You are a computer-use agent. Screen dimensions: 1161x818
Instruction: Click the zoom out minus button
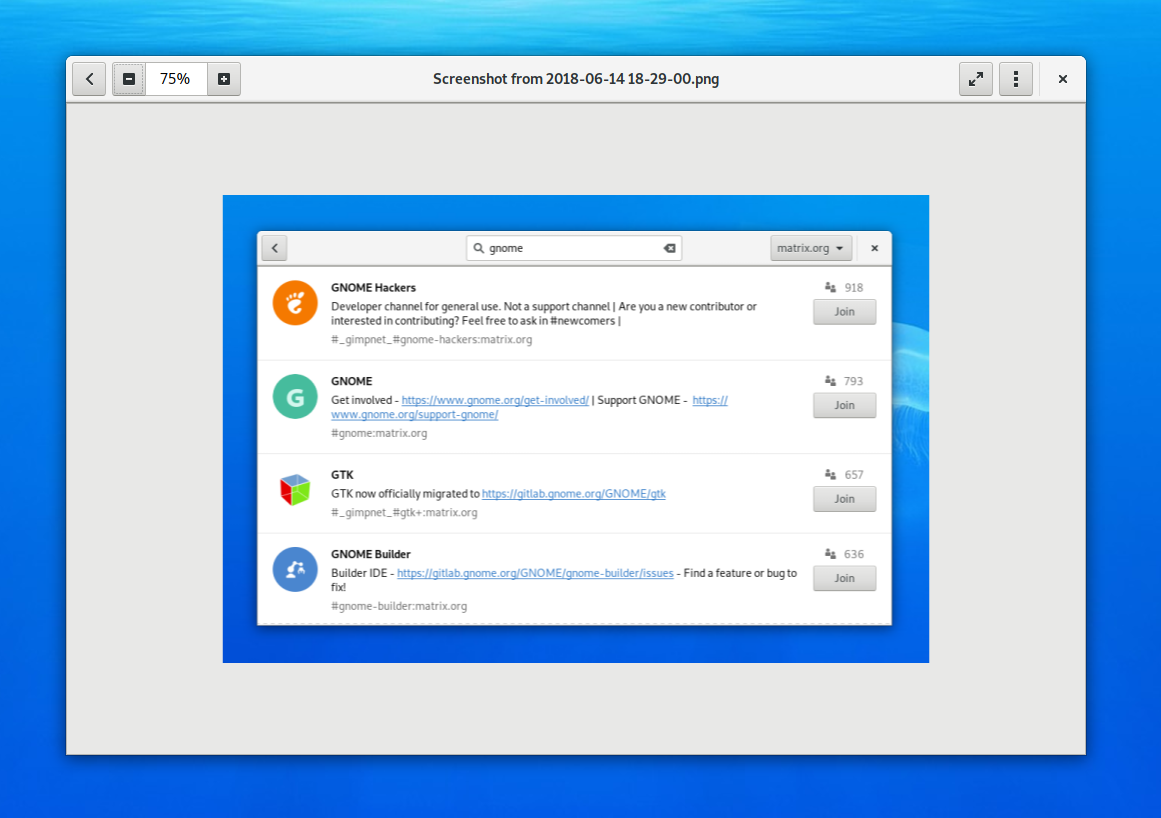[x=129, y=79]
